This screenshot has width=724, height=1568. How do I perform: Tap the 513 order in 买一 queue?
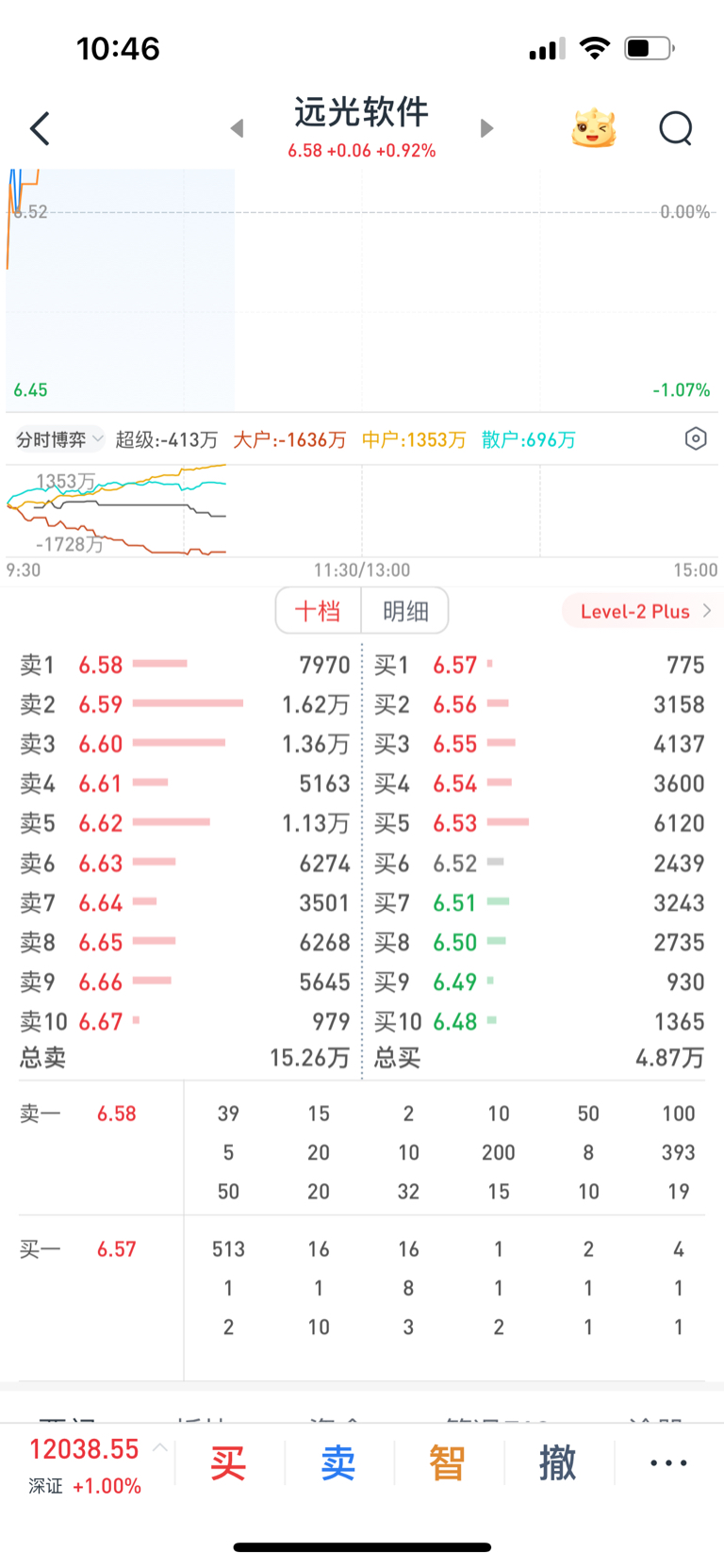coord(228,1249)
